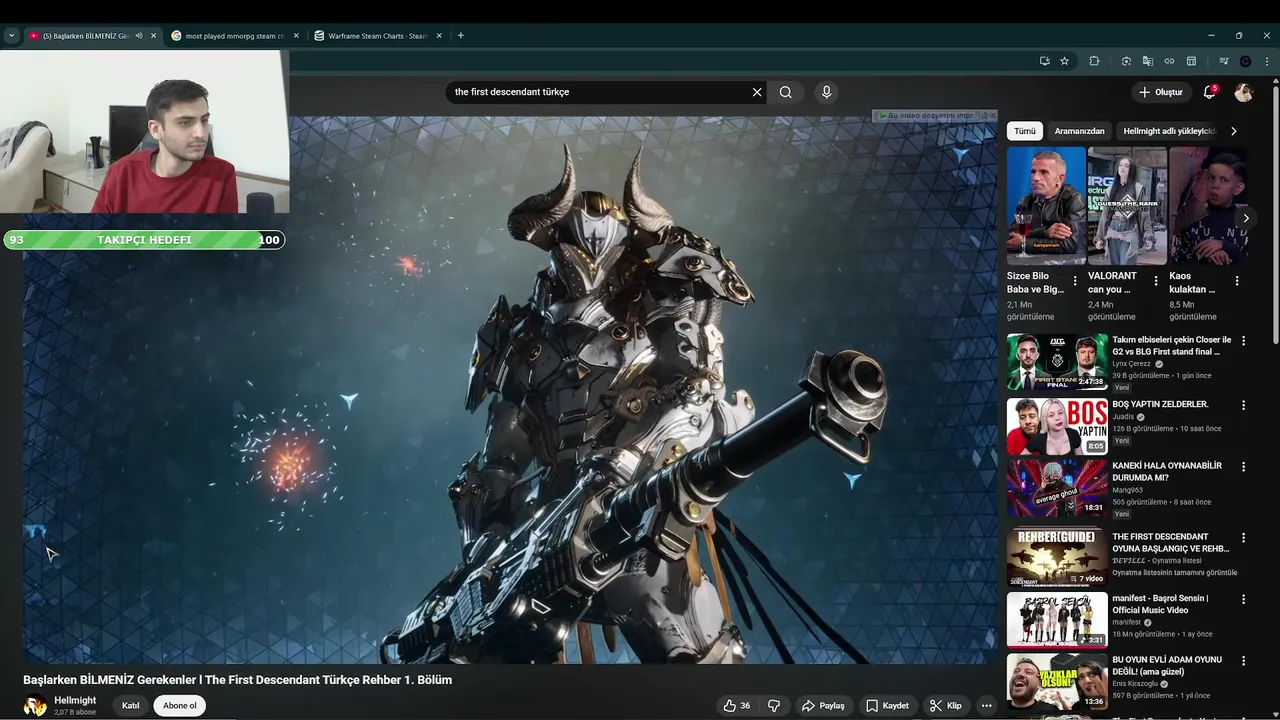Join the channel with Katıl button

[131, 706]
